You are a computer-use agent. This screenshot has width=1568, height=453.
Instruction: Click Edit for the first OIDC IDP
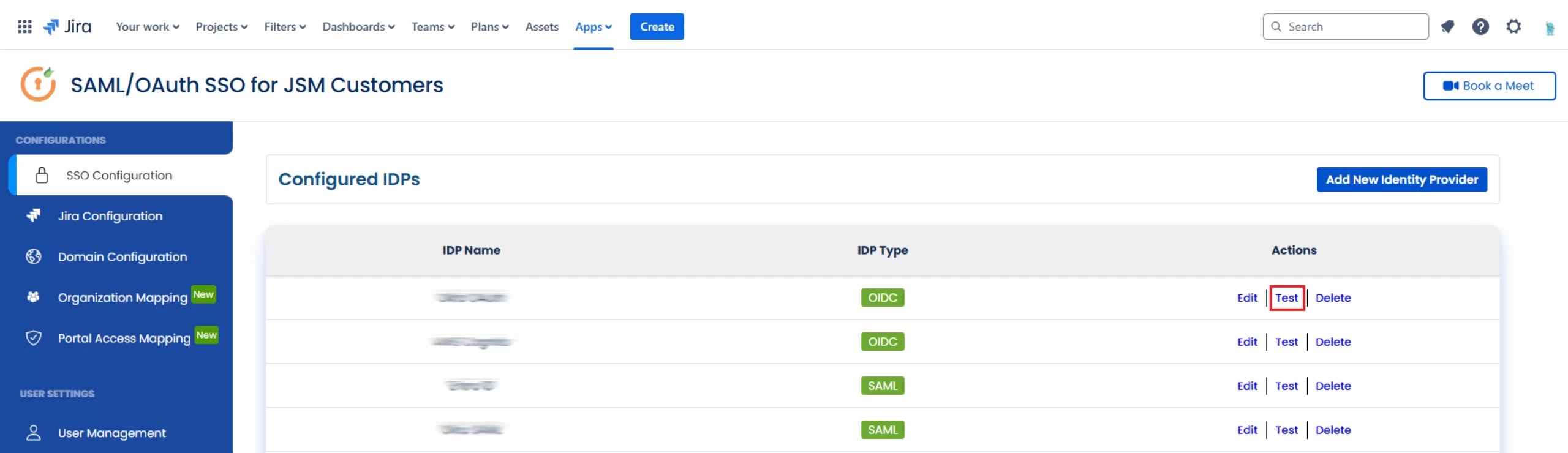(x=1247, y=298)
